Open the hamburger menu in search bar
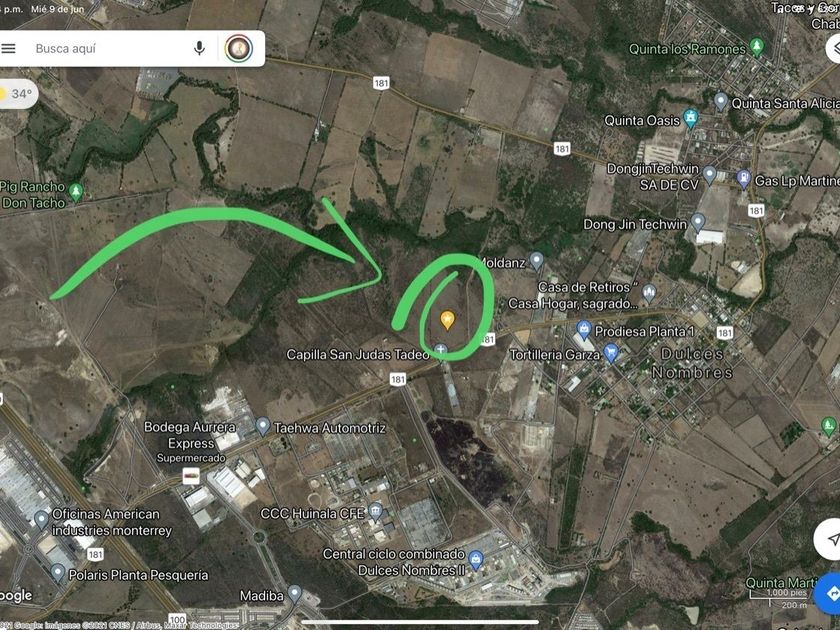Viewport: 840px width, 630px height. click(8, 49)
